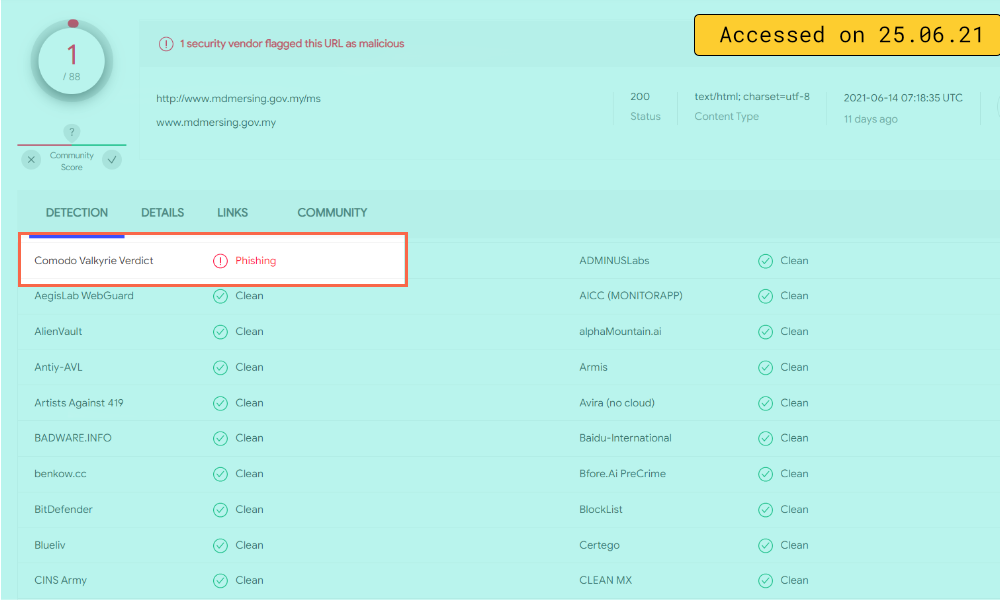Click the URL http://www.mdmersing.gov.my/ms
The width and height of the screenshot is (1000, 600).
coord(239,99)
